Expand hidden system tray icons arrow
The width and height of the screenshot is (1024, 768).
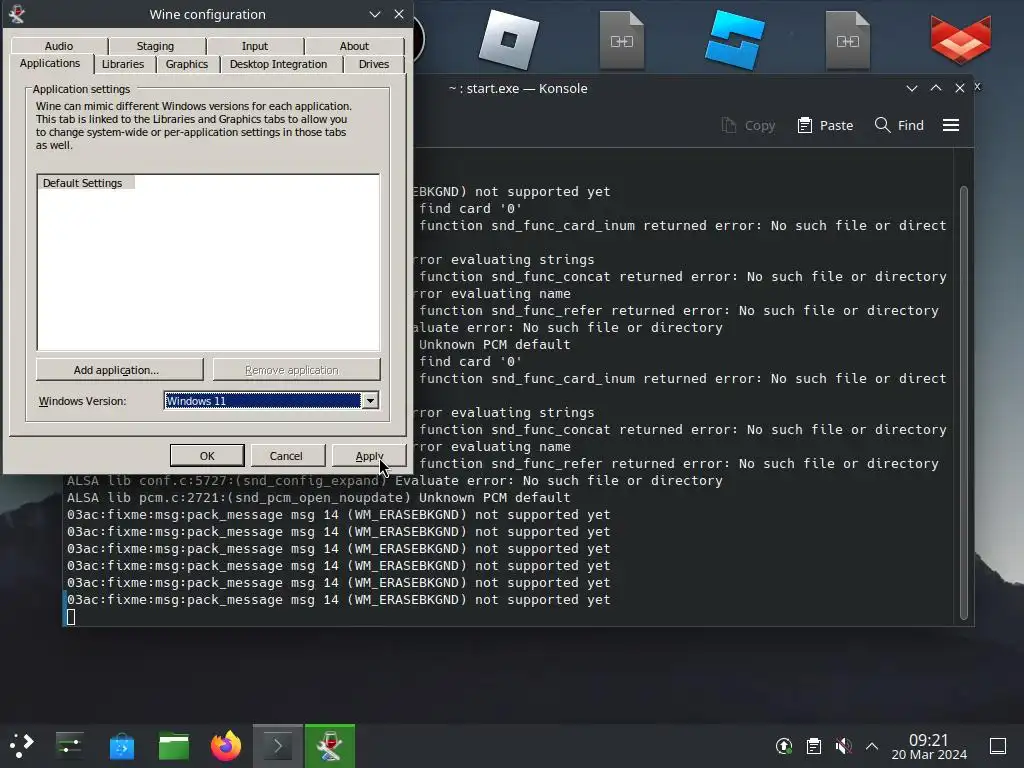(x=872, y=746)
